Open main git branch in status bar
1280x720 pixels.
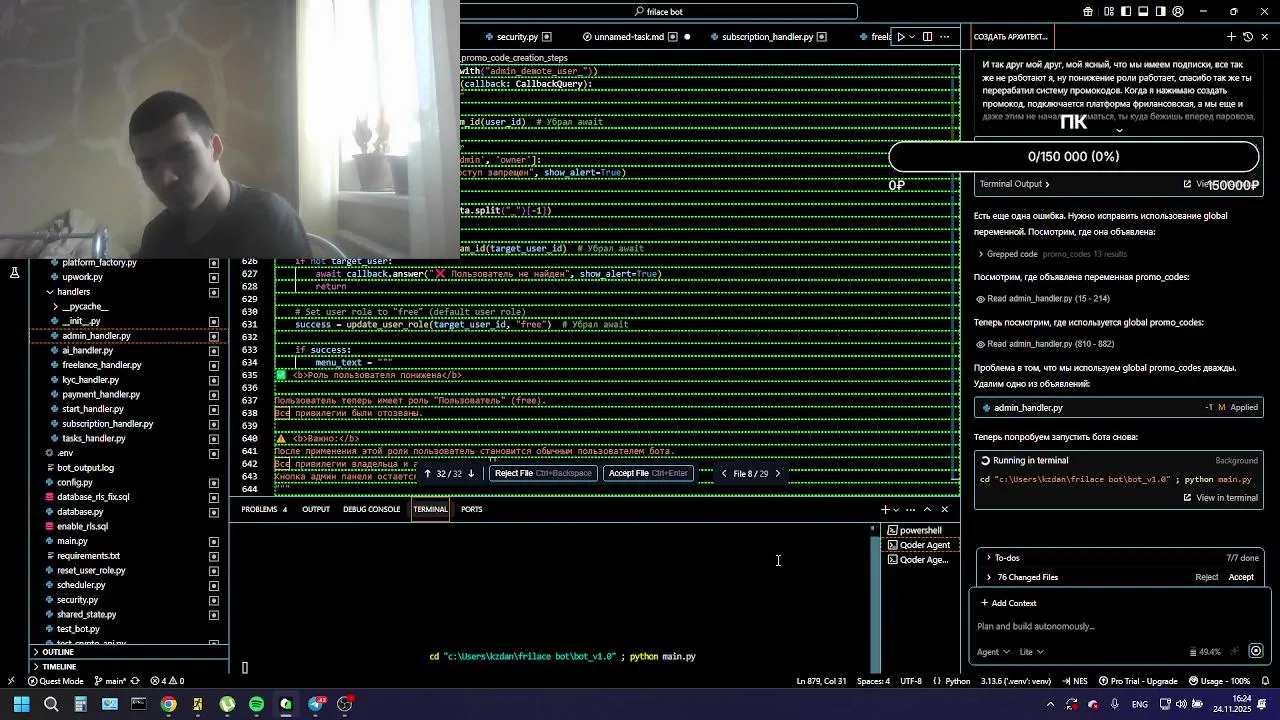[110, 681]
